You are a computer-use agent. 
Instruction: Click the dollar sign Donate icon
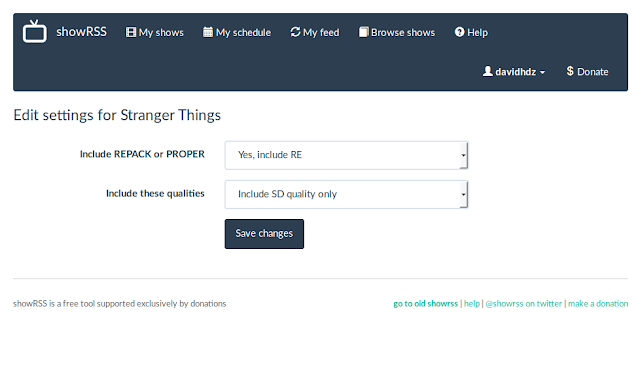pos(570,71)
